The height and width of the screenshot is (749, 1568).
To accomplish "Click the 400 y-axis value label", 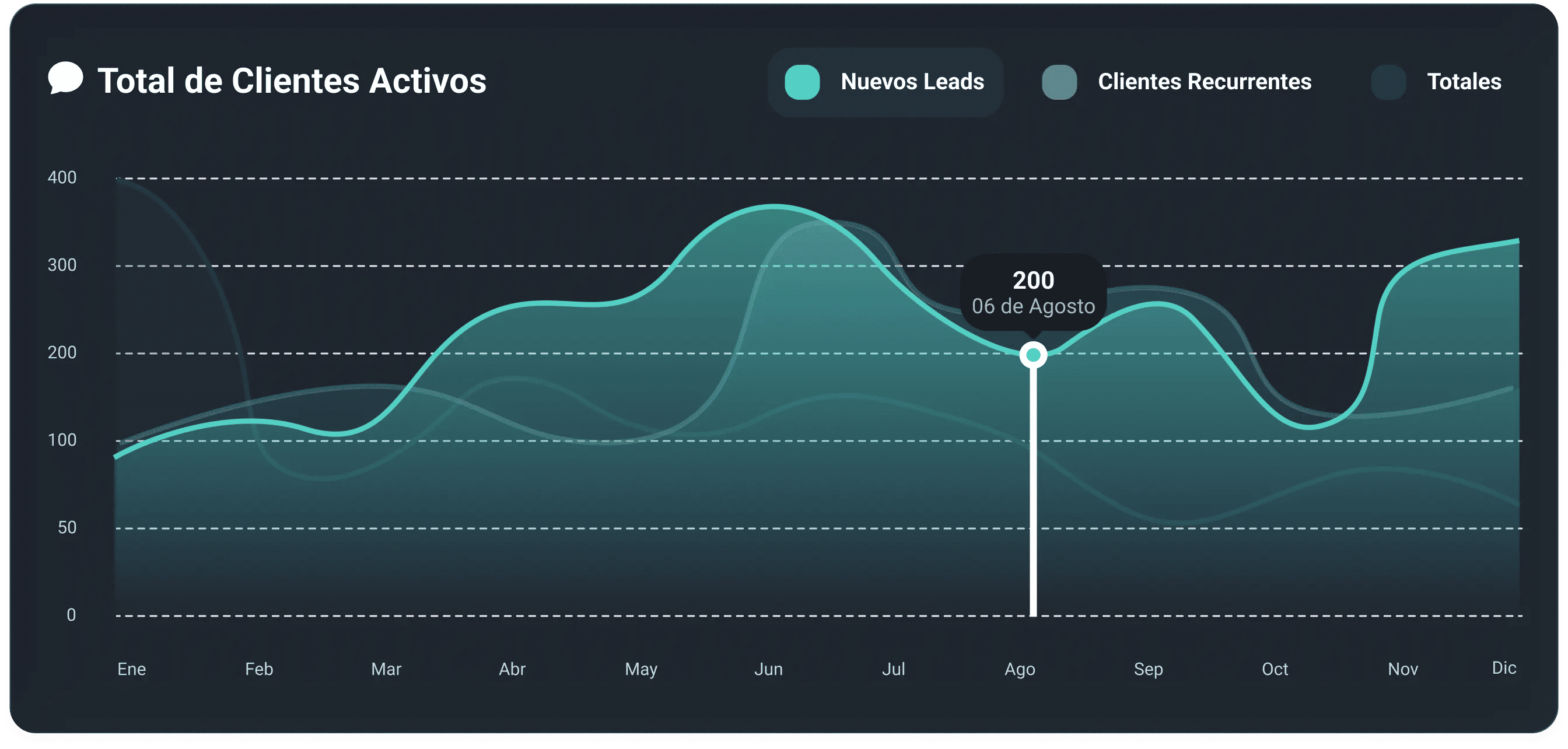I will tap(62, 178).
